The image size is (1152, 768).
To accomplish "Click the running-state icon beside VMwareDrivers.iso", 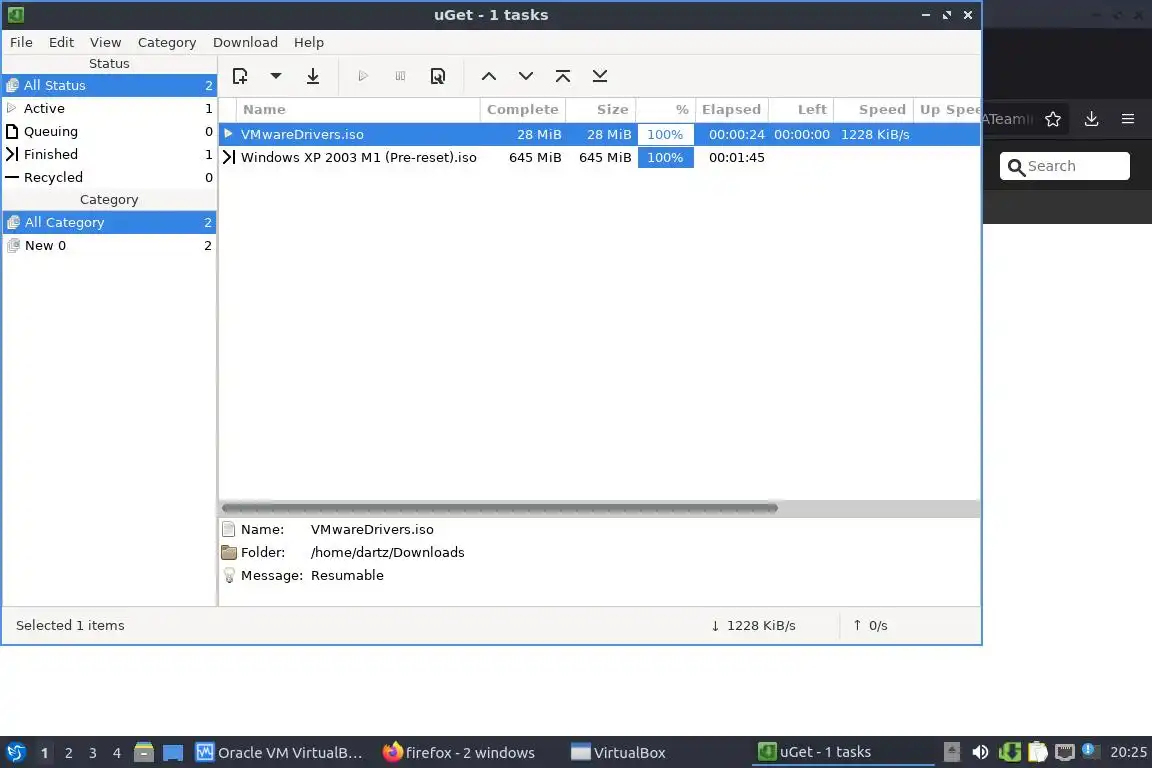I will (228, 134).
